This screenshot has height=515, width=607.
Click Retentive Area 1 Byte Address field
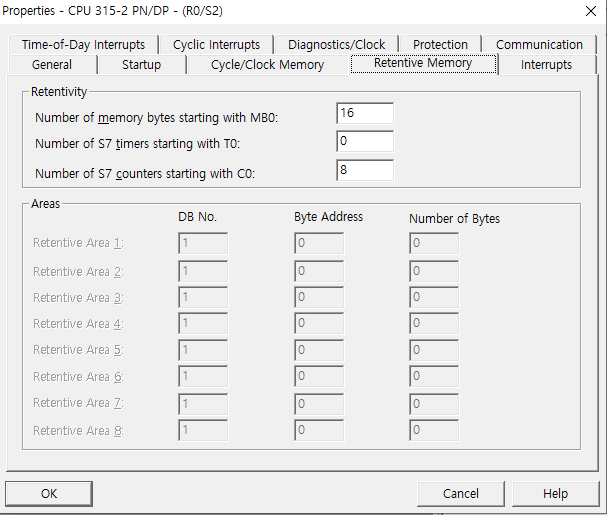[319, 243]
